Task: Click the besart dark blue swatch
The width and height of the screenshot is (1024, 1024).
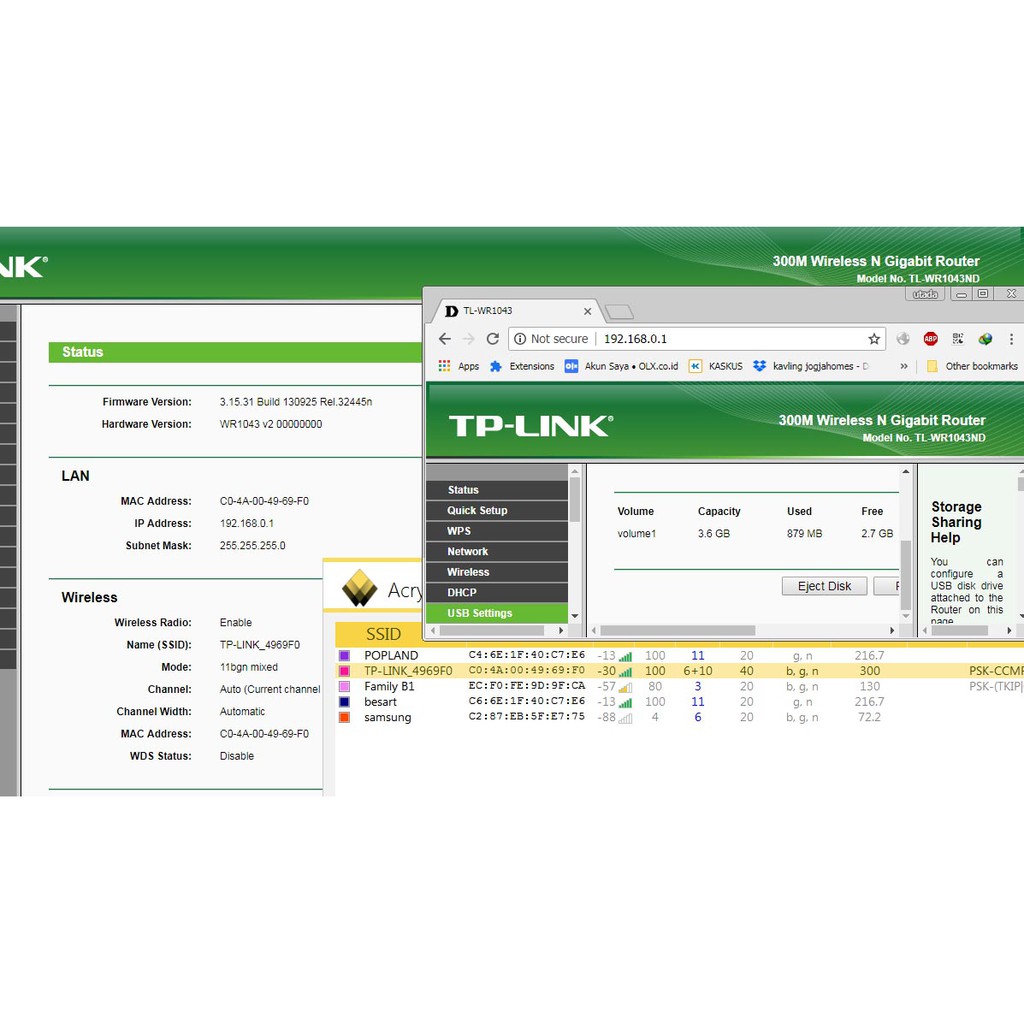Action: [345, 702]
